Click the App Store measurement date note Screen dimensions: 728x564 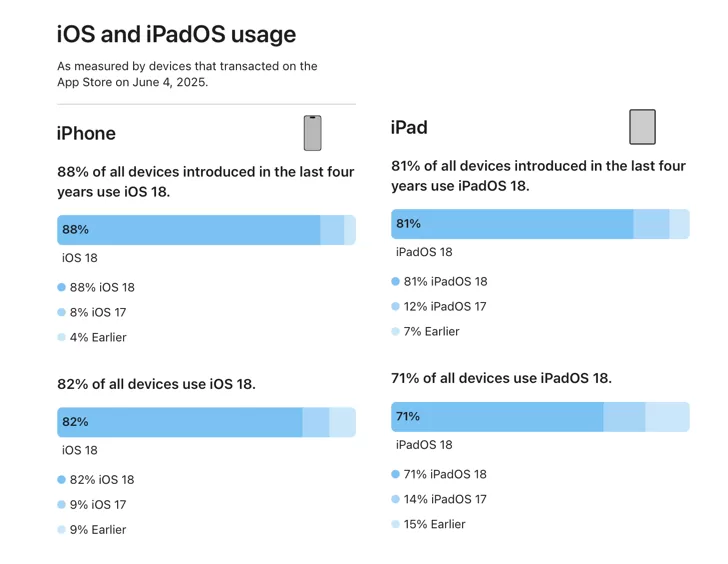187,74
